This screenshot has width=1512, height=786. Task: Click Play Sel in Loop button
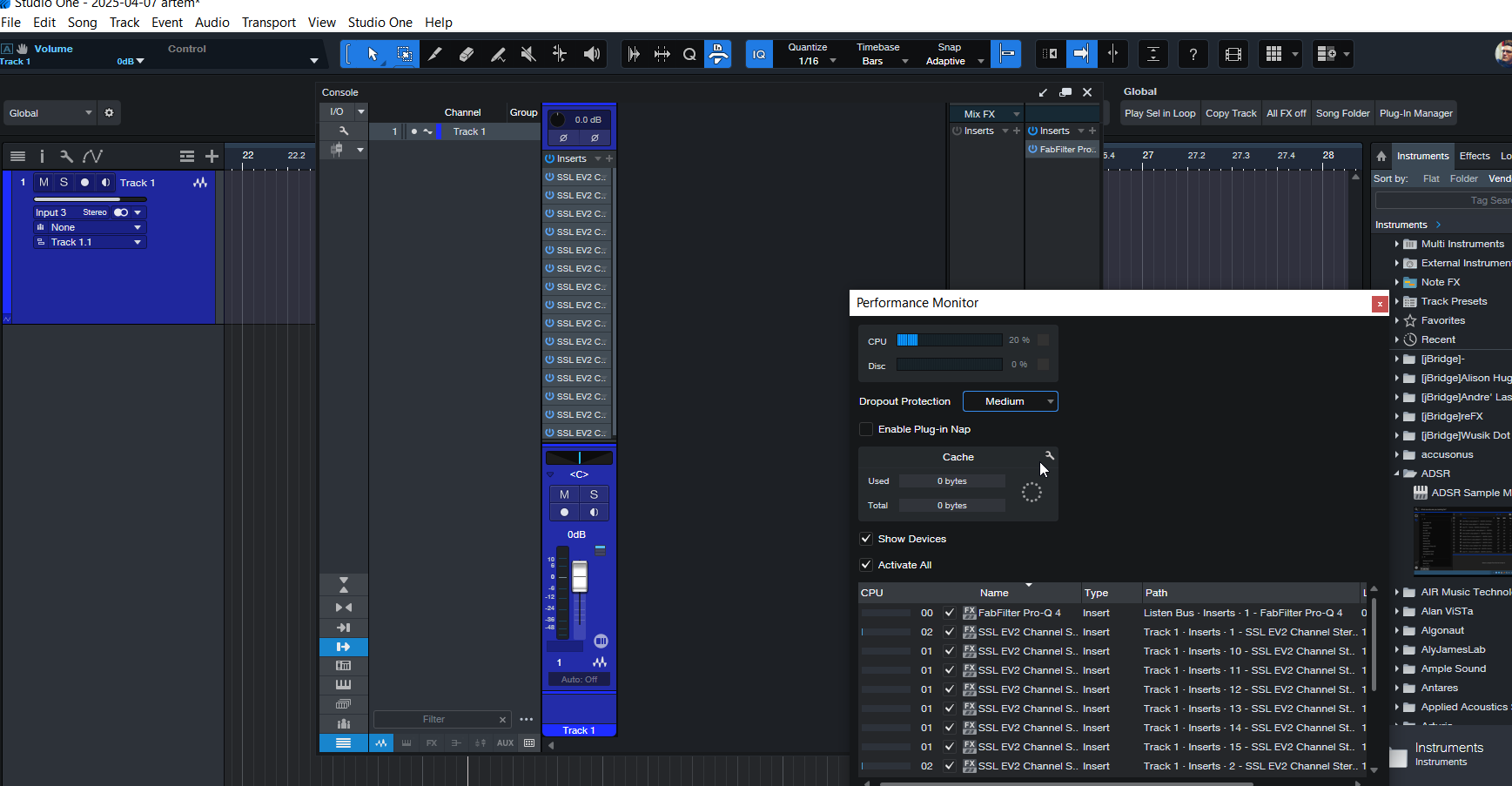point(1159,113)
